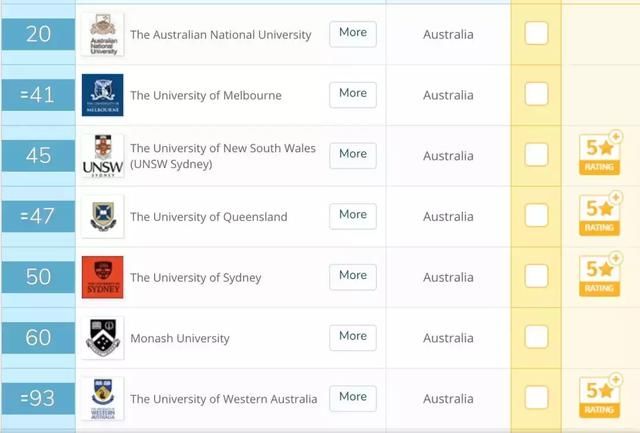Open The University of Sydney link
The image size is (640, 433).
pyautogui.click(x=196, y=278)
